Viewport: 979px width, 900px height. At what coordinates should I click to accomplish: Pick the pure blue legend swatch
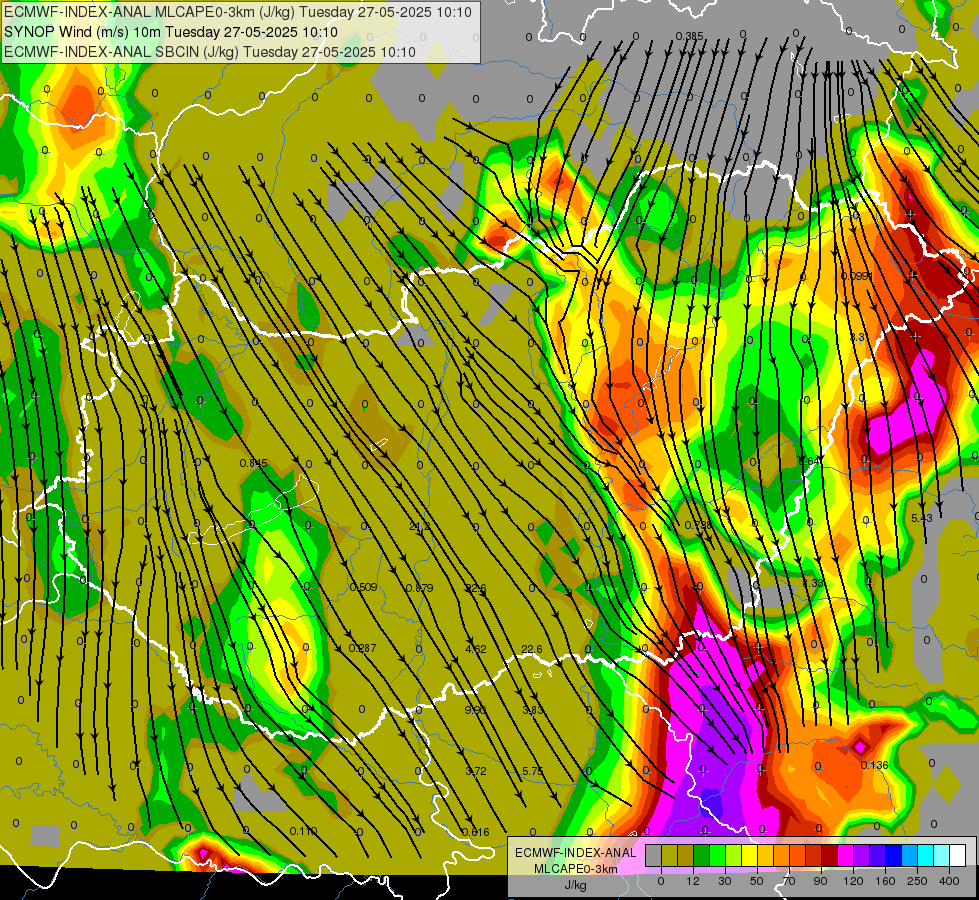(x=893, y=855)
